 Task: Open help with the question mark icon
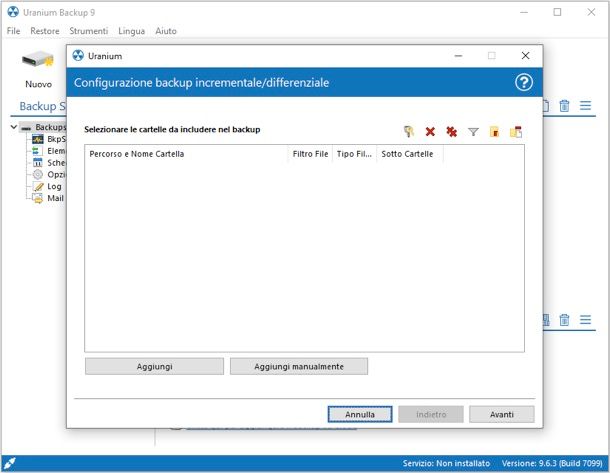point(524,82)
